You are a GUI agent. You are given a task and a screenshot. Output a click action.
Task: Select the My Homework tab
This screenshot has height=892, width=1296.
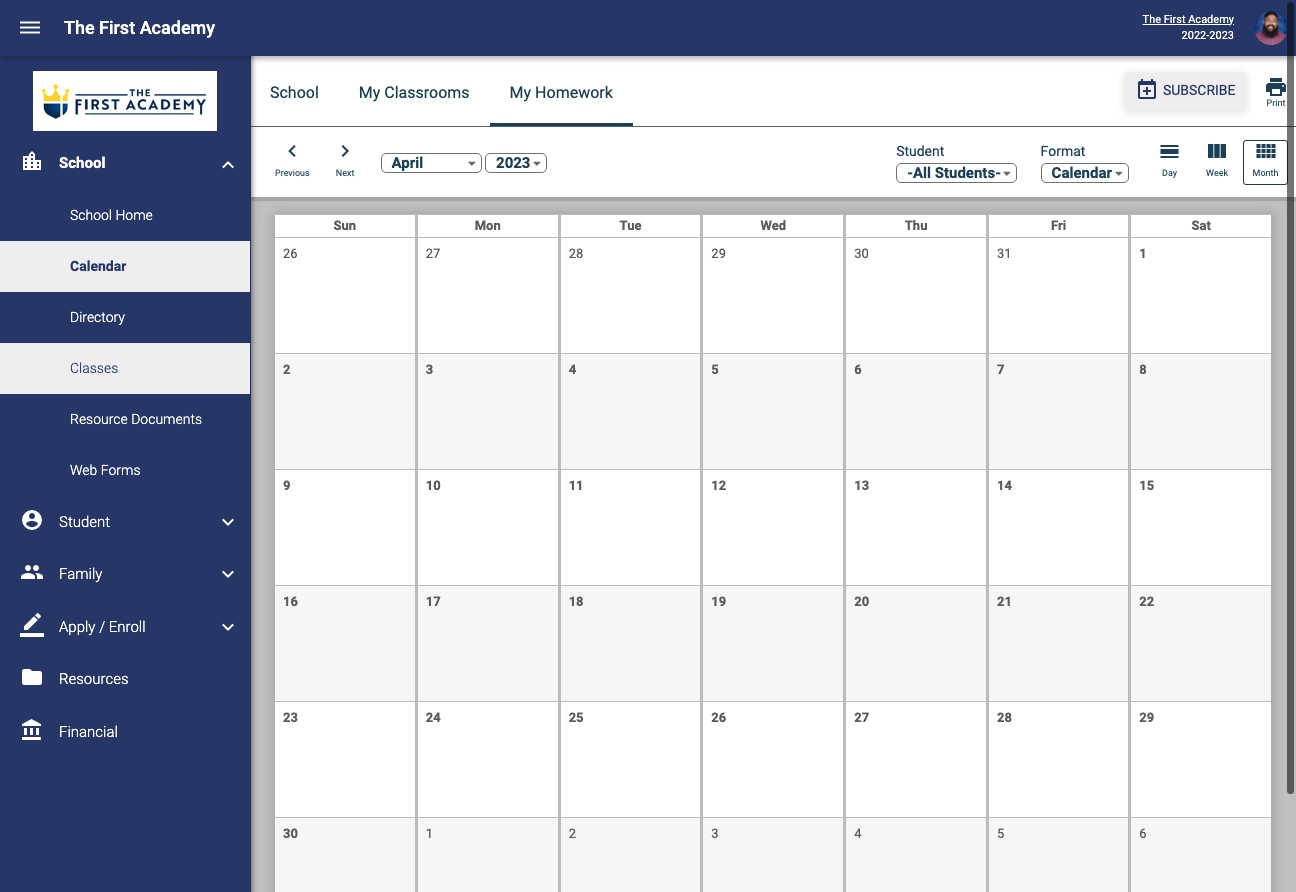point(561,92)
